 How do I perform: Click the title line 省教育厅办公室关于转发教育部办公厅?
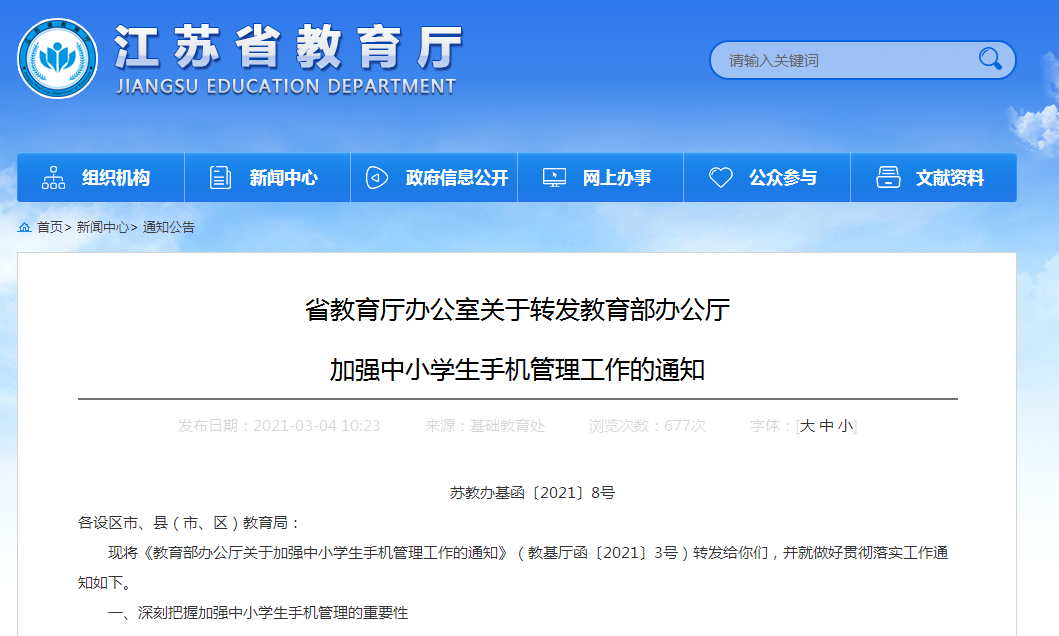point(517,310)
